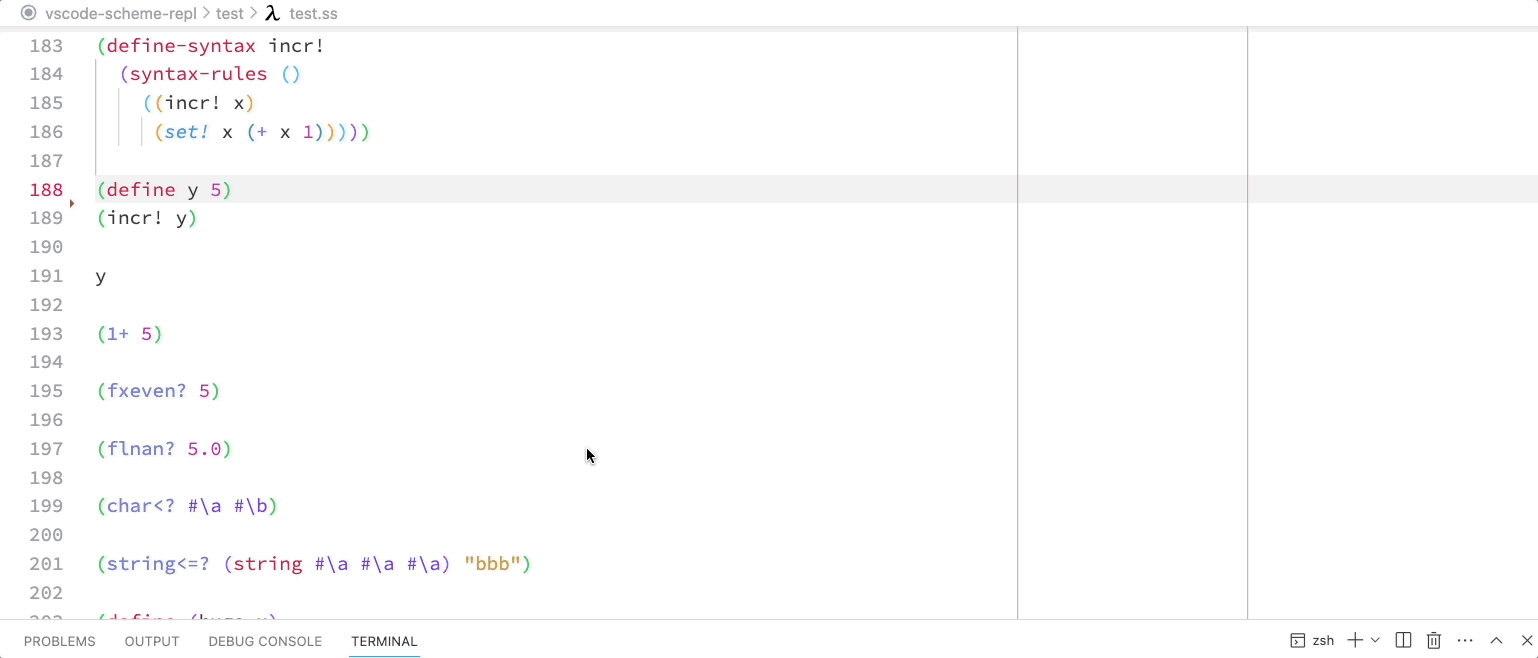Close the bottom panel
Viewport: 1538px width, 658px height.
coord(1527,641)
